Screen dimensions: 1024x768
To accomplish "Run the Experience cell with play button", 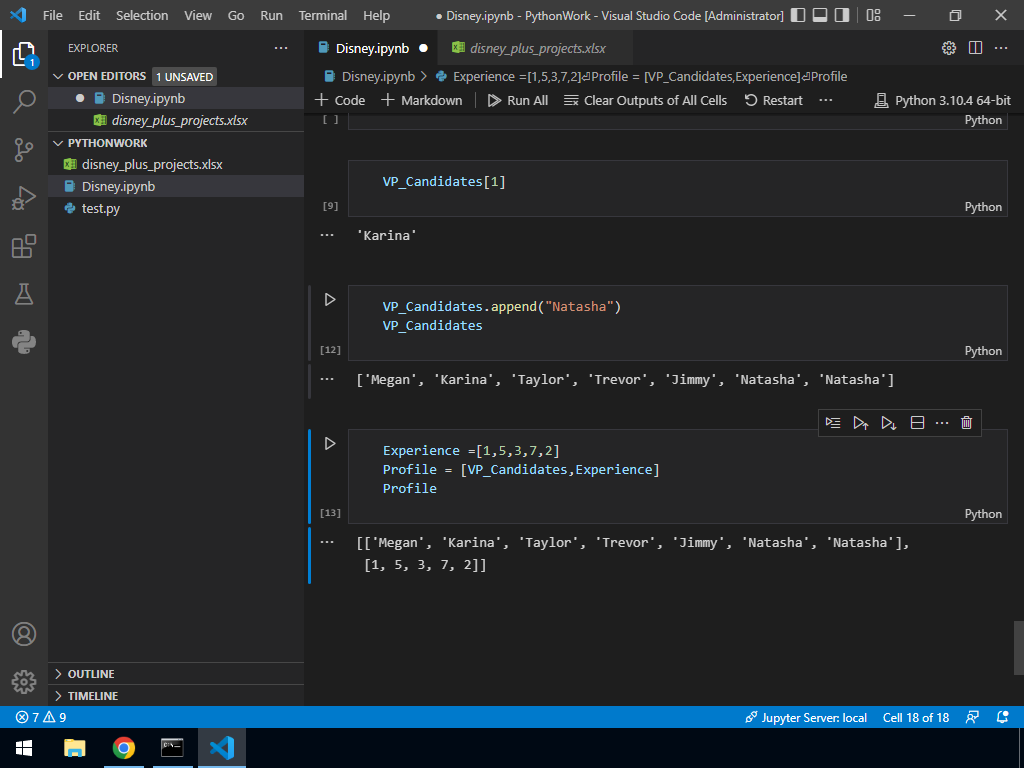I will [x=329, y=443].
